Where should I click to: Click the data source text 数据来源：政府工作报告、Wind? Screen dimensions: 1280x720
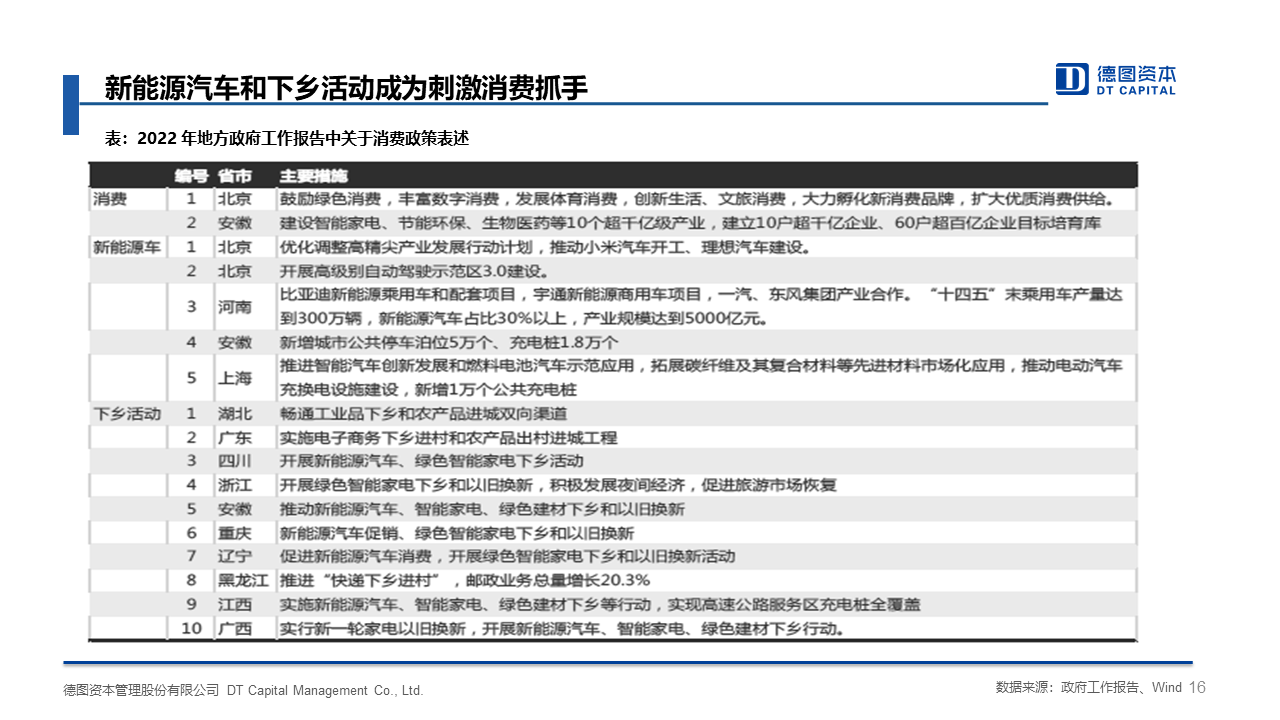click(1088, 688)
